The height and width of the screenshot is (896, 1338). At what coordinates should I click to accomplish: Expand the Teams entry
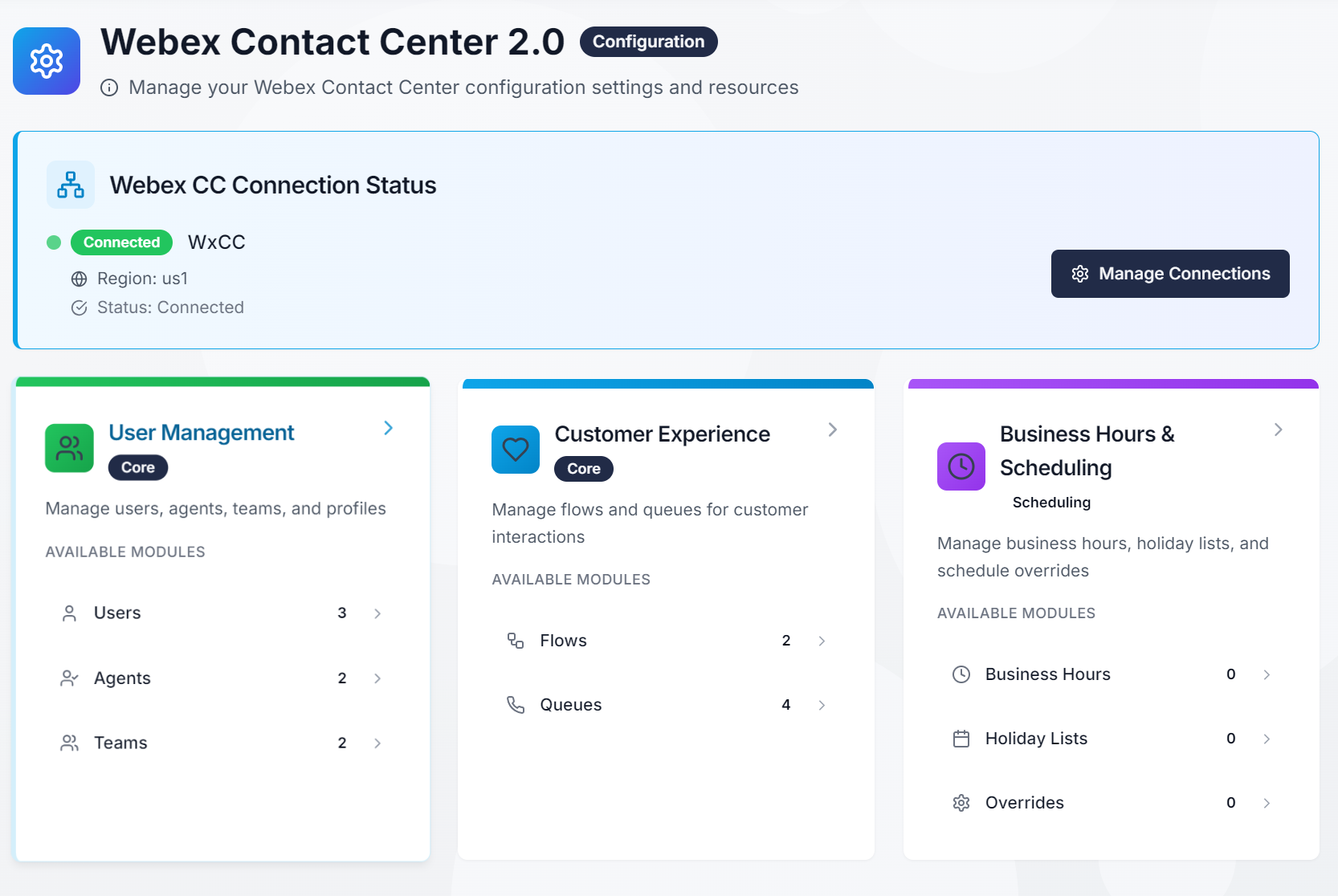[x=377, y=743]
